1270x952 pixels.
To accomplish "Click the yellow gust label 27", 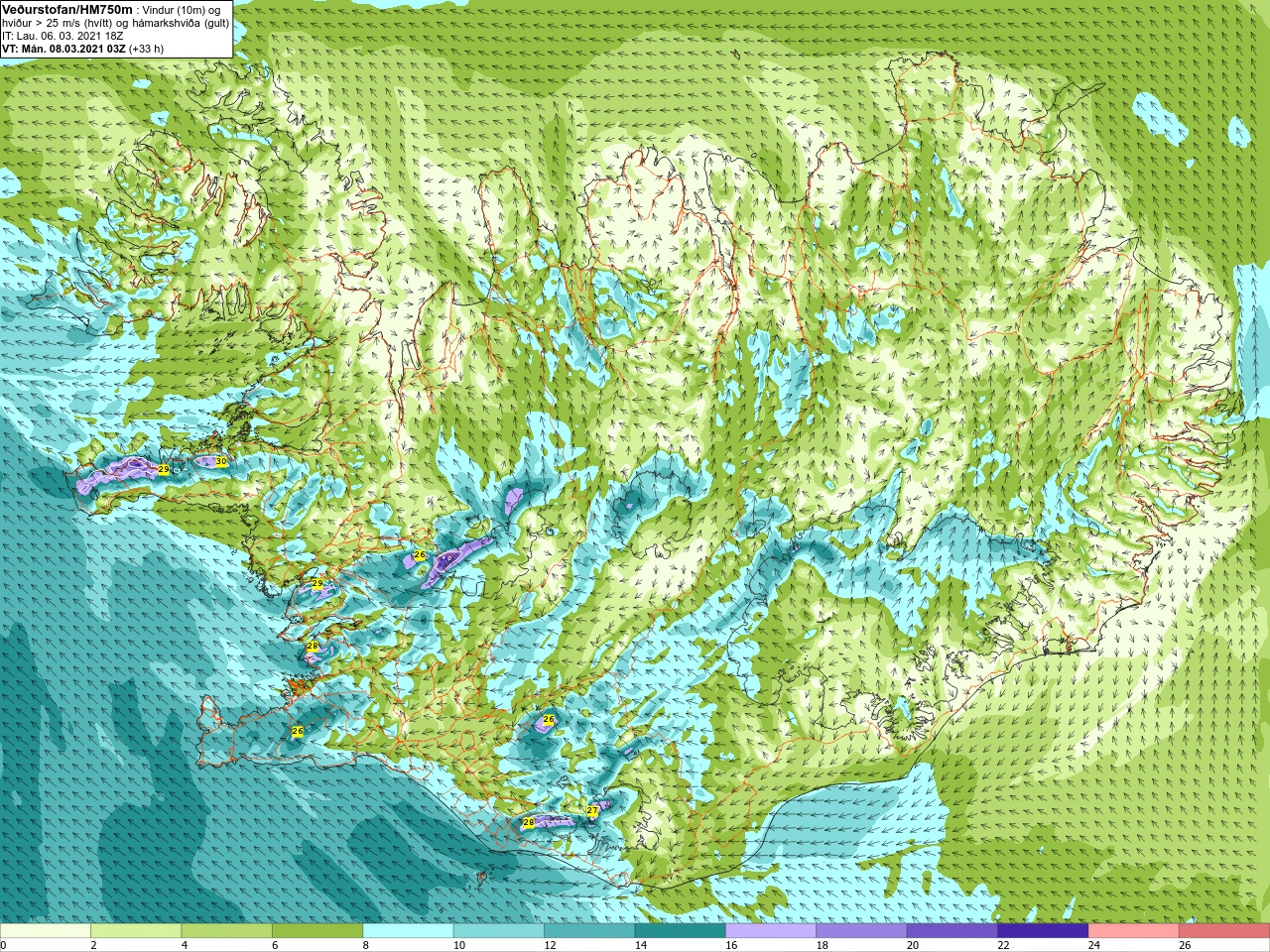I will pos(592,811).
